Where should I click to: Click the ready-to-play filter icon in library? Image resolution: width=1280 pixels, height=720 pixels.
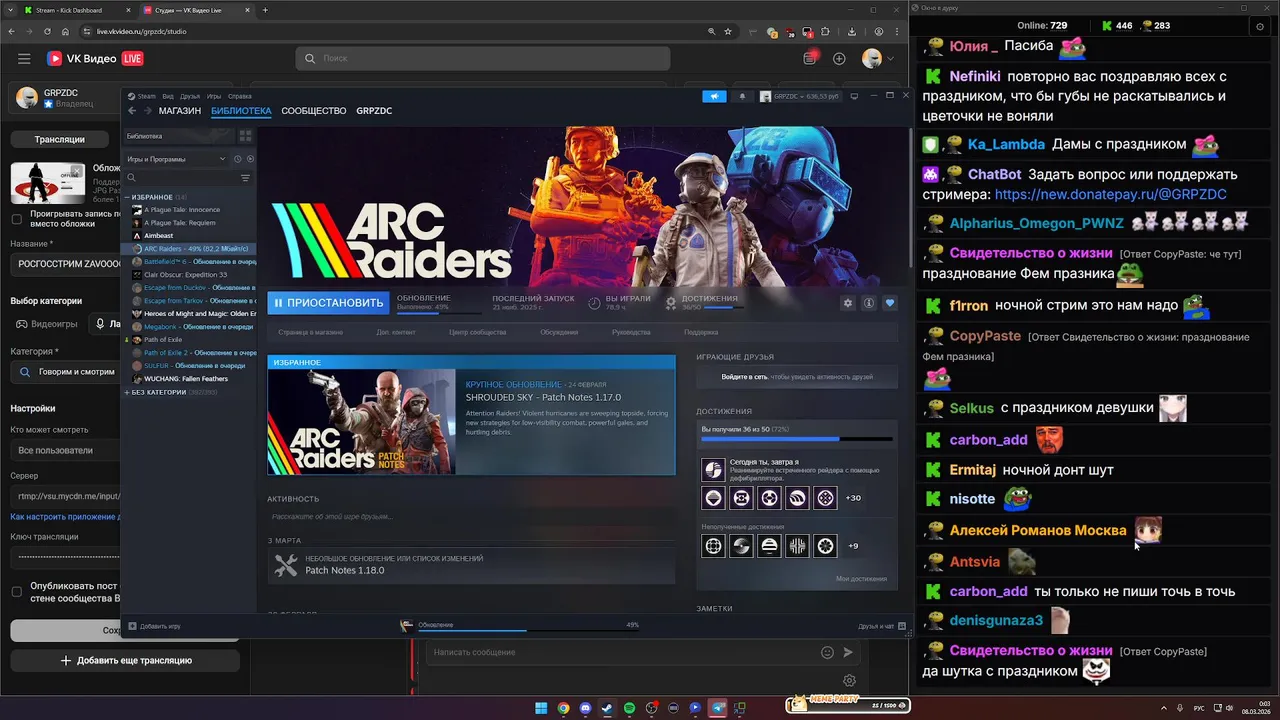pos(250,159)
